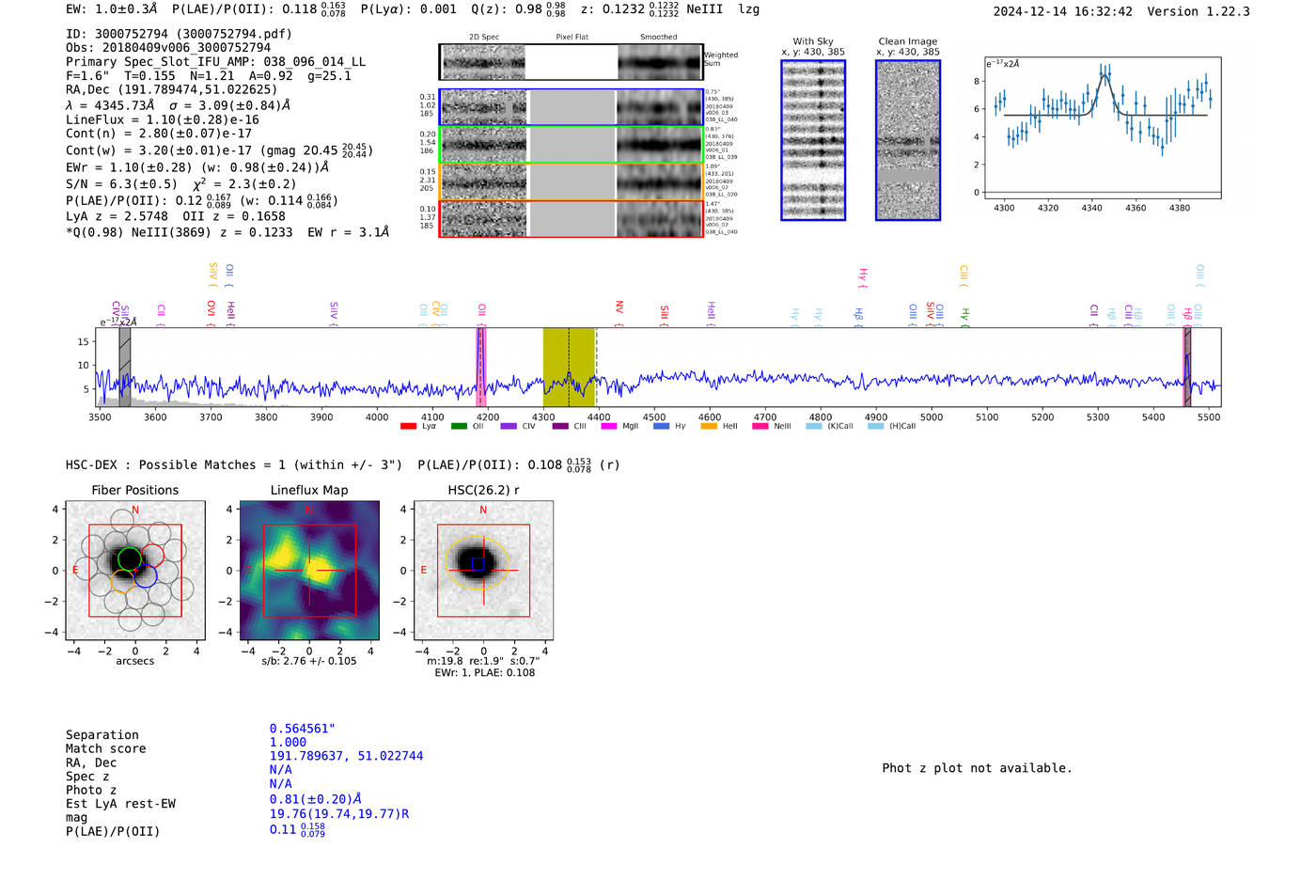Click the (H)CaII legend swatch
Screen dimensions: 1316x896
click(x=875, y=426)
